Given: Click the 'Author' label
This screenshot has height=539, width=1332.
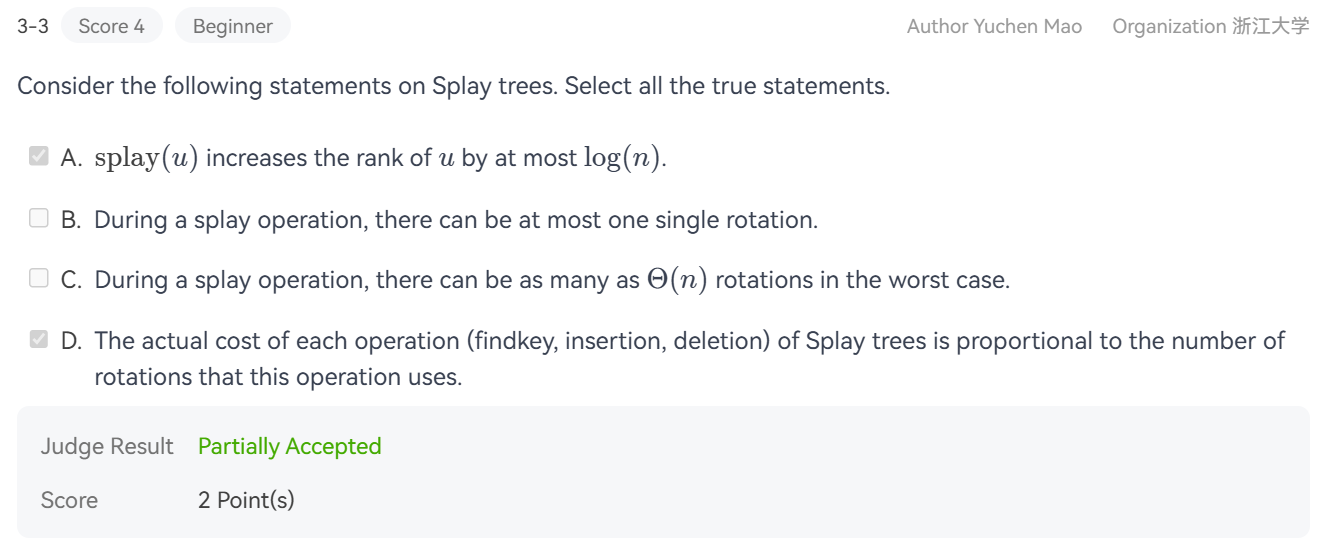Looking at the screenshot, I should pyautogui.click(x=938, y=27).
